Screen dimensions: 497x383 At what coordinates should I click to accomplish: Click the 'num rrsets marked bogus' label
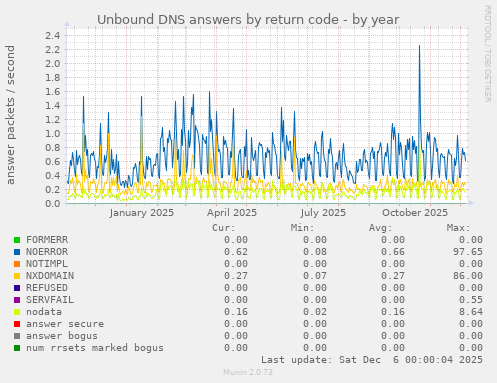(95, 348)
